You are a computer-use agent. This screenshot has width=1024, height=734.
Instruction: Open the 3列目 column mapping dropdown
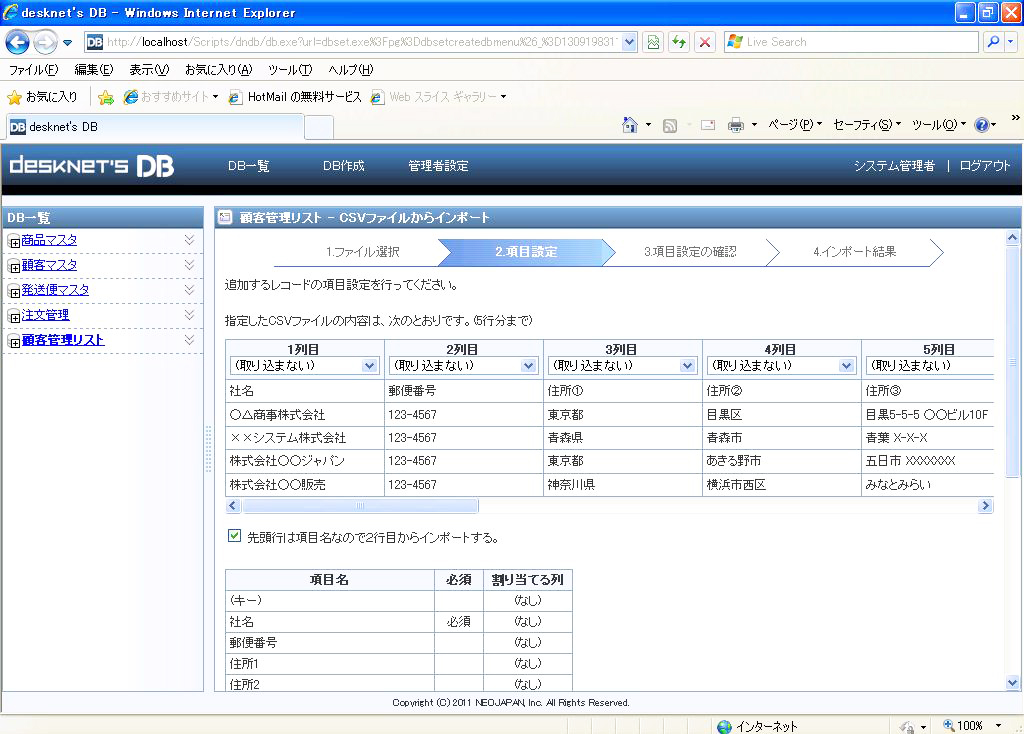[622, 366]
